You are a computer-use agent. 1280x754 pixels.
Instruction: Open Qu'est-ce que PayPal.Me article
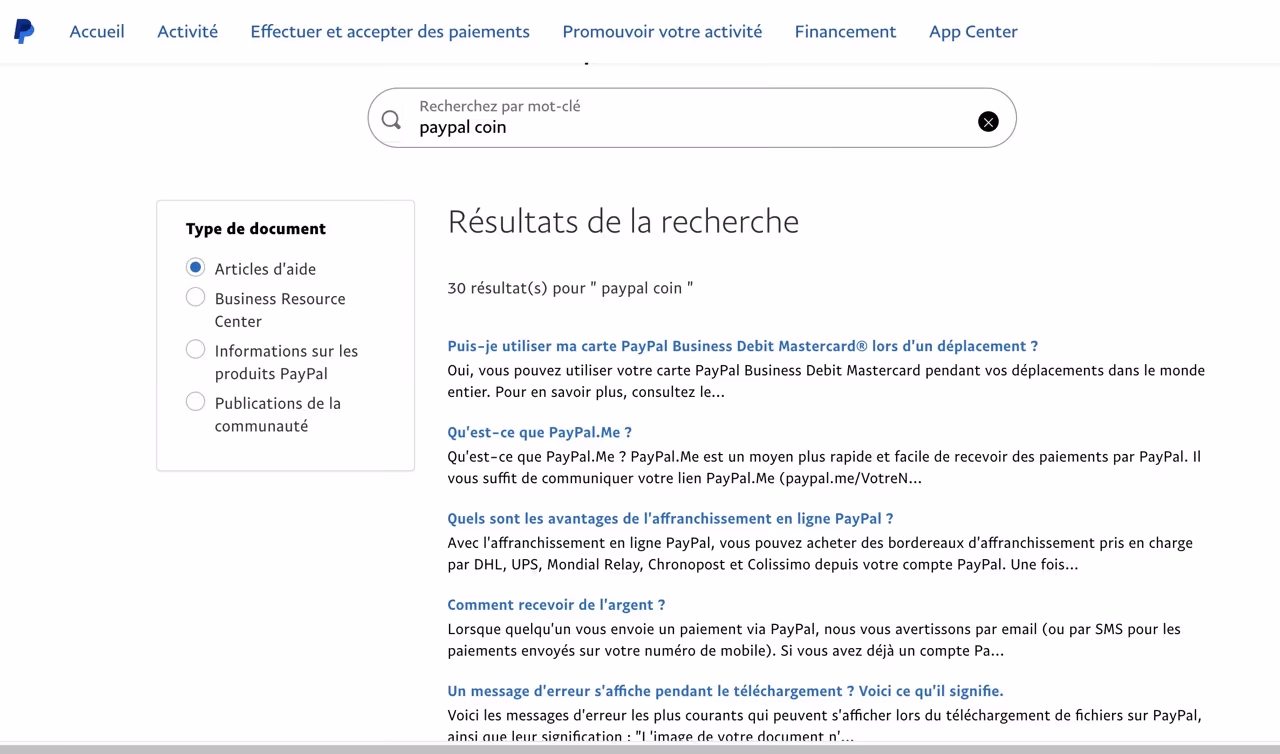[x=539, y=432]
